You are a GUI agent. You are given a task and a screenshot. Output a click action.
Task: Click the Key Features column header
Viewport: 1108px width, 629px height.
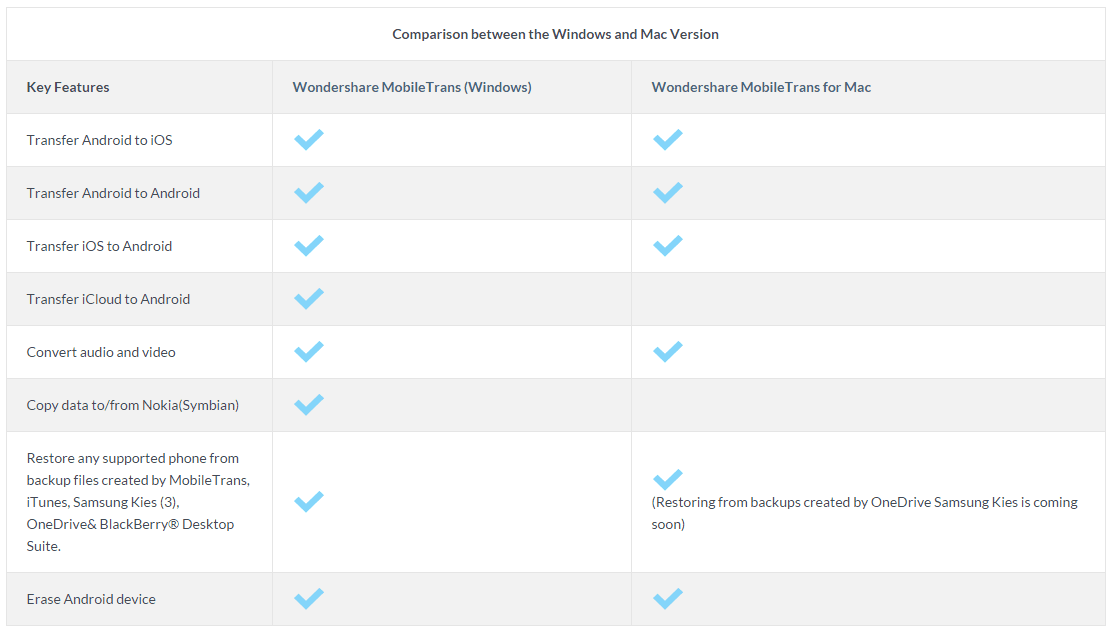coord(68,87)
